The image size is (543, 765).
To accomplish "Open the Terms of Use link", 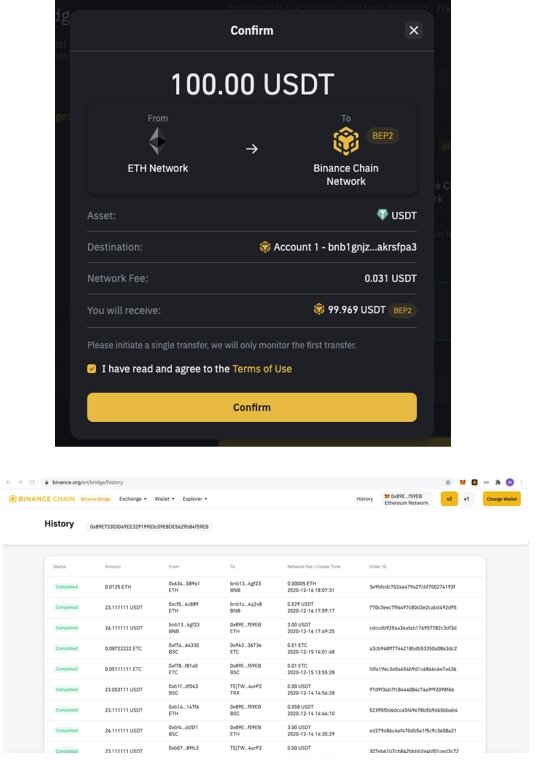I will tap(262, 369).
